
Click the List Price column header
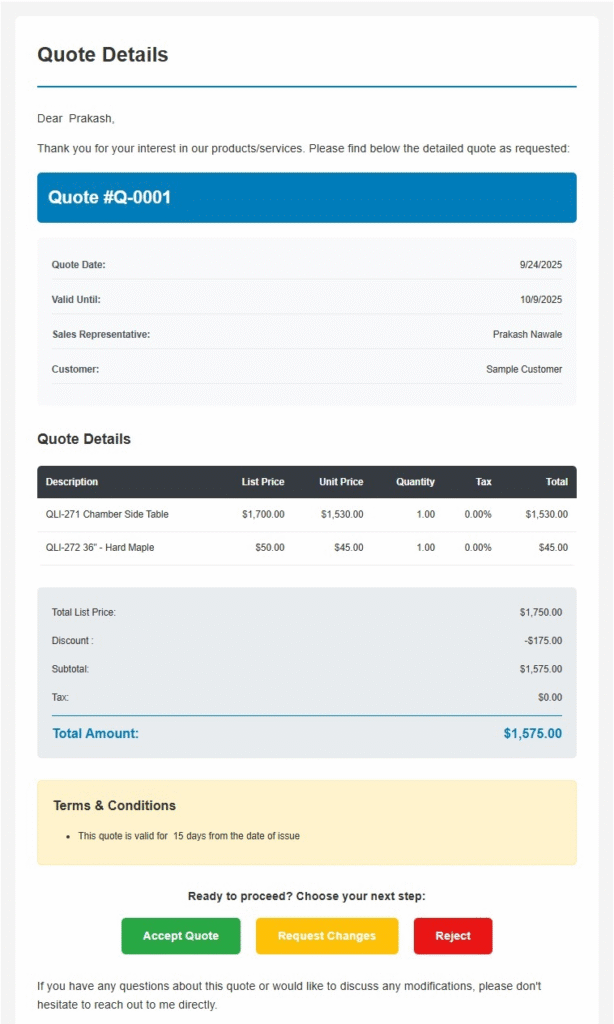click(263, 482)
